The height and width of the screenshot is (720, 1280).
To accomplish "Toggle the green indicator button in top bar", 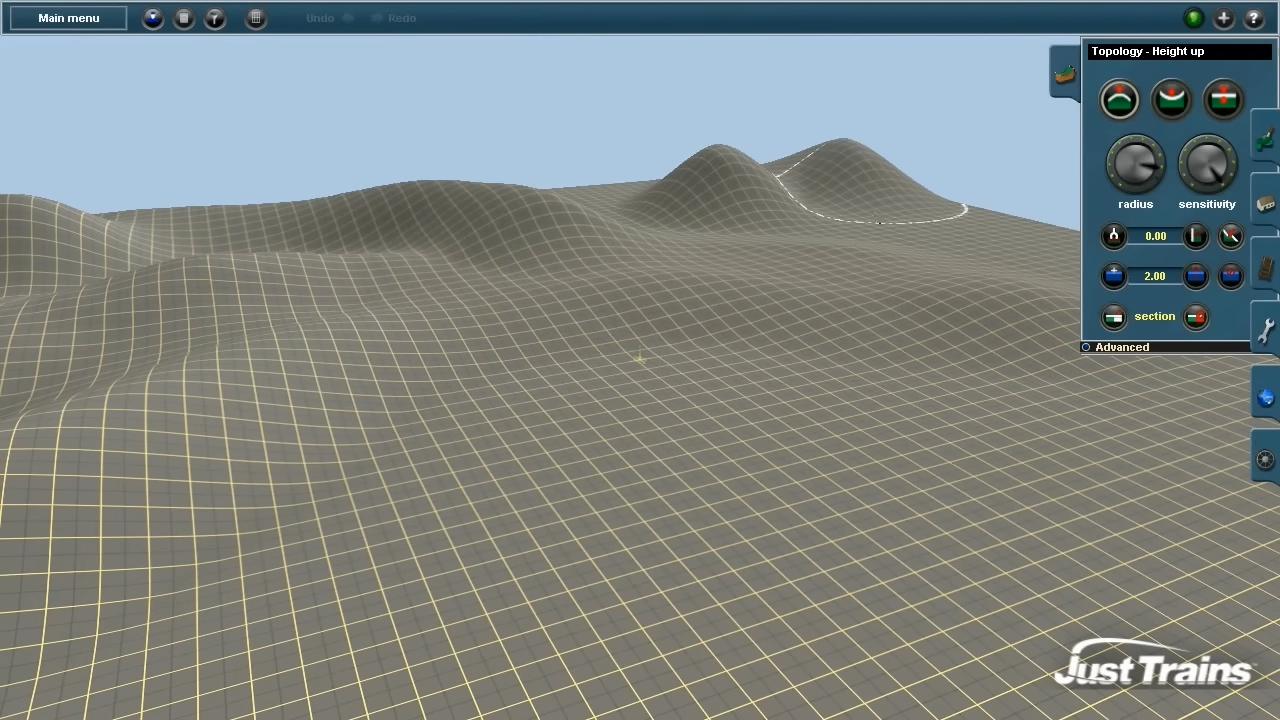I will coord(1193,18).
